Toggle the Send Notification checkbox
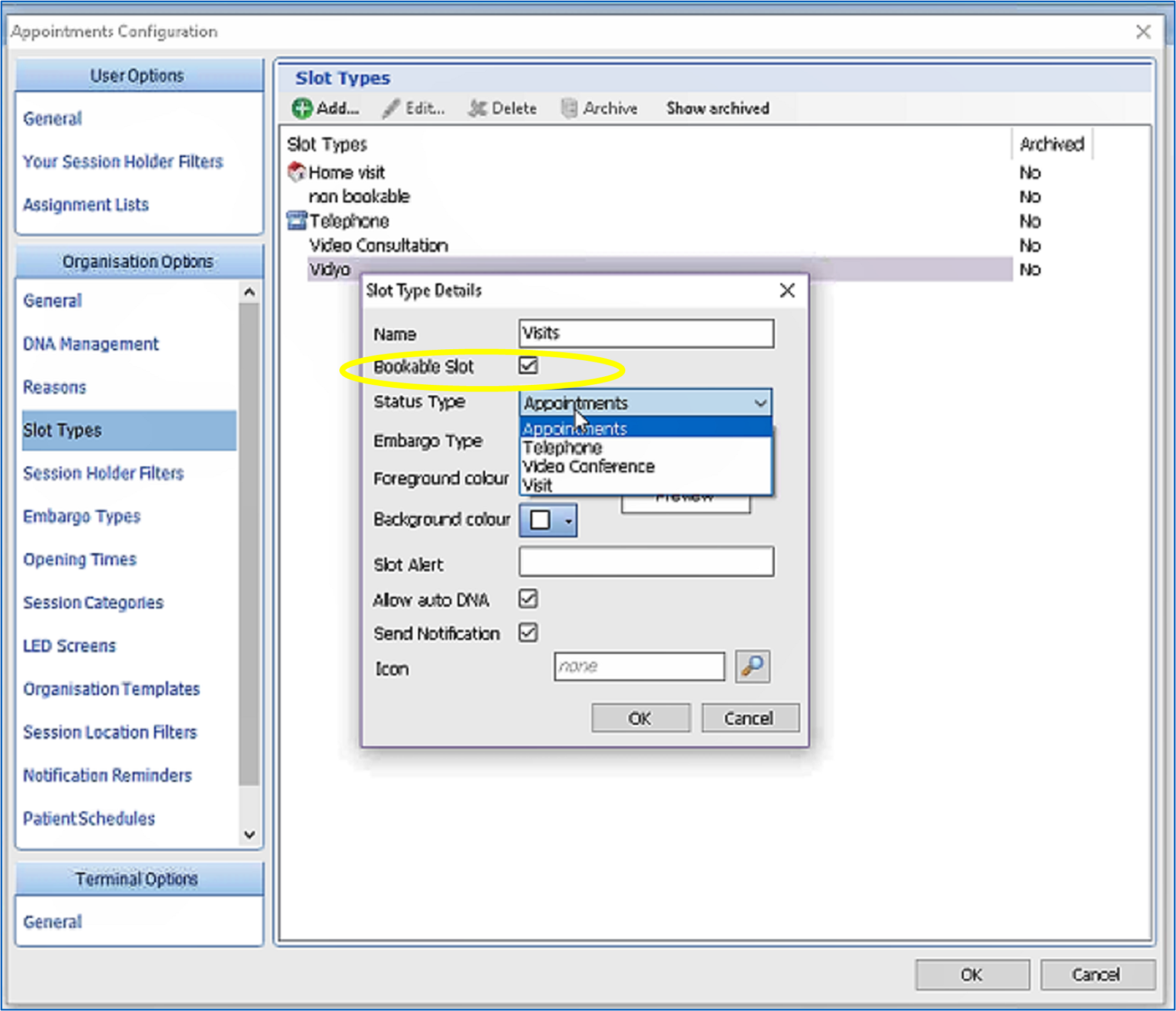The height and width of the screenshot is (1011, 1176). tap(528, 632)
